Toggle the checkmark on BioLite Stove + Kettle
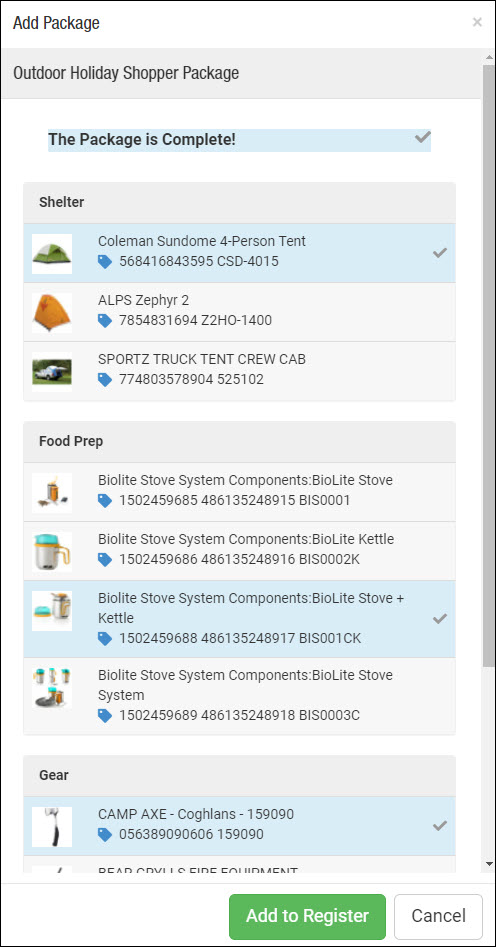 440,618
